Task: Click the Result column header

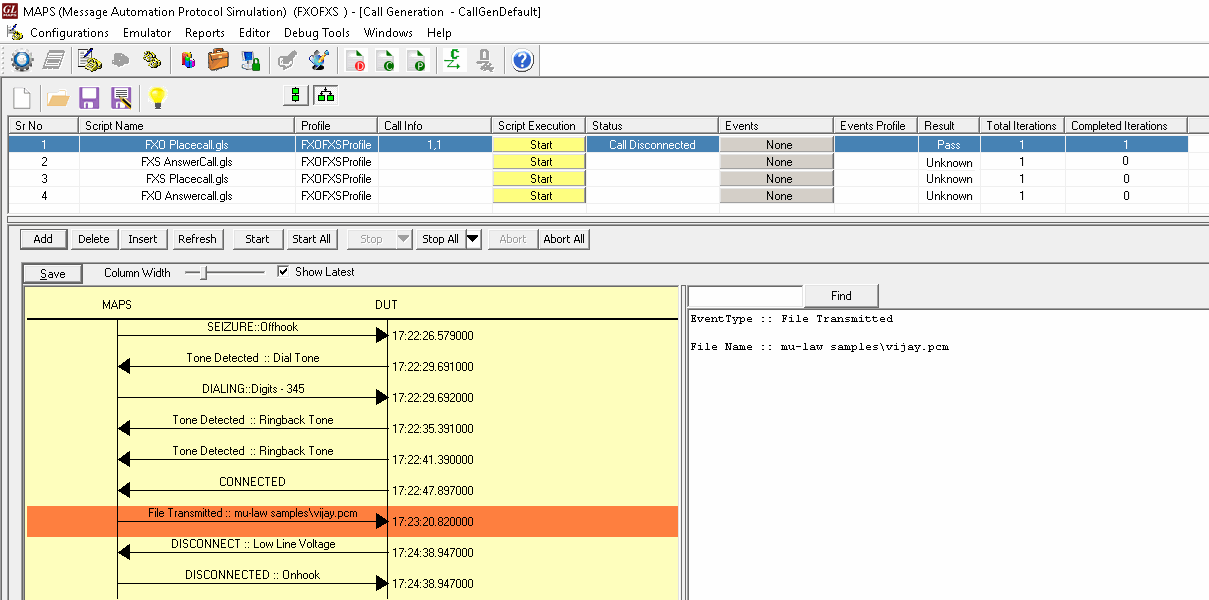Action: [948, 126]
